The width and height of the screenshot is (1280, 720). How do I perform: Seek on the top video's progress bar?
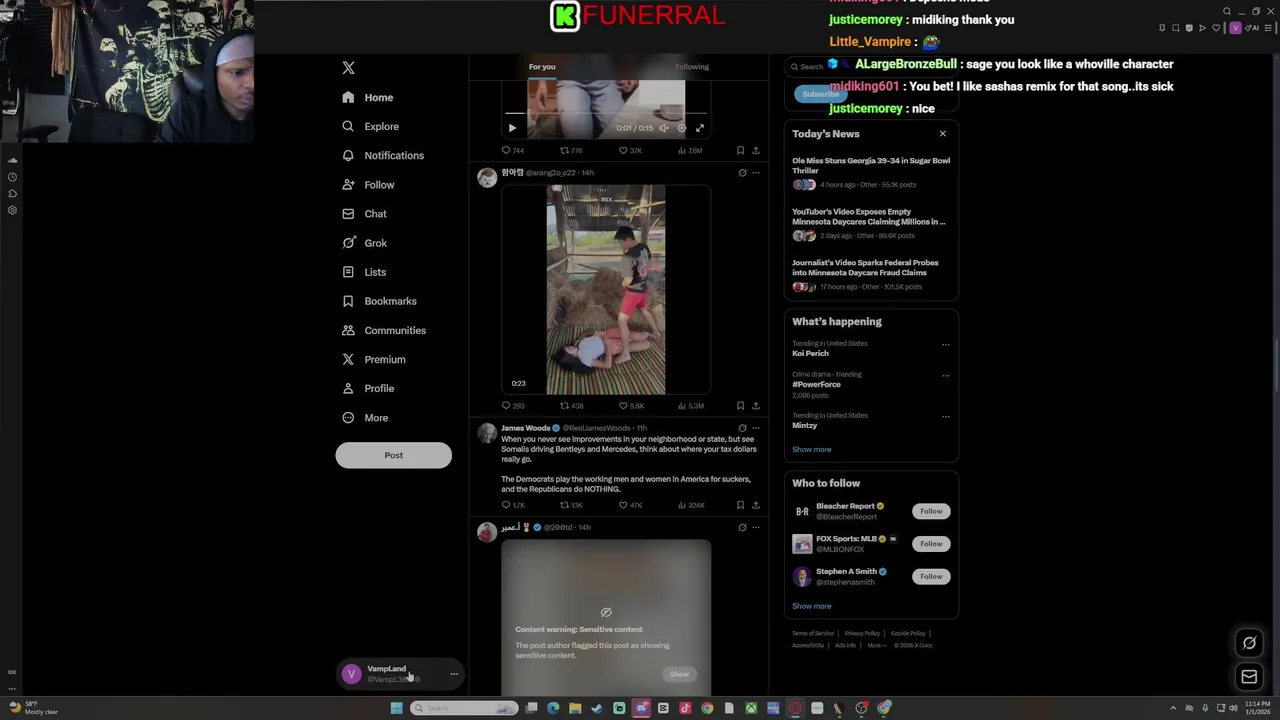[x=605, y=114]
